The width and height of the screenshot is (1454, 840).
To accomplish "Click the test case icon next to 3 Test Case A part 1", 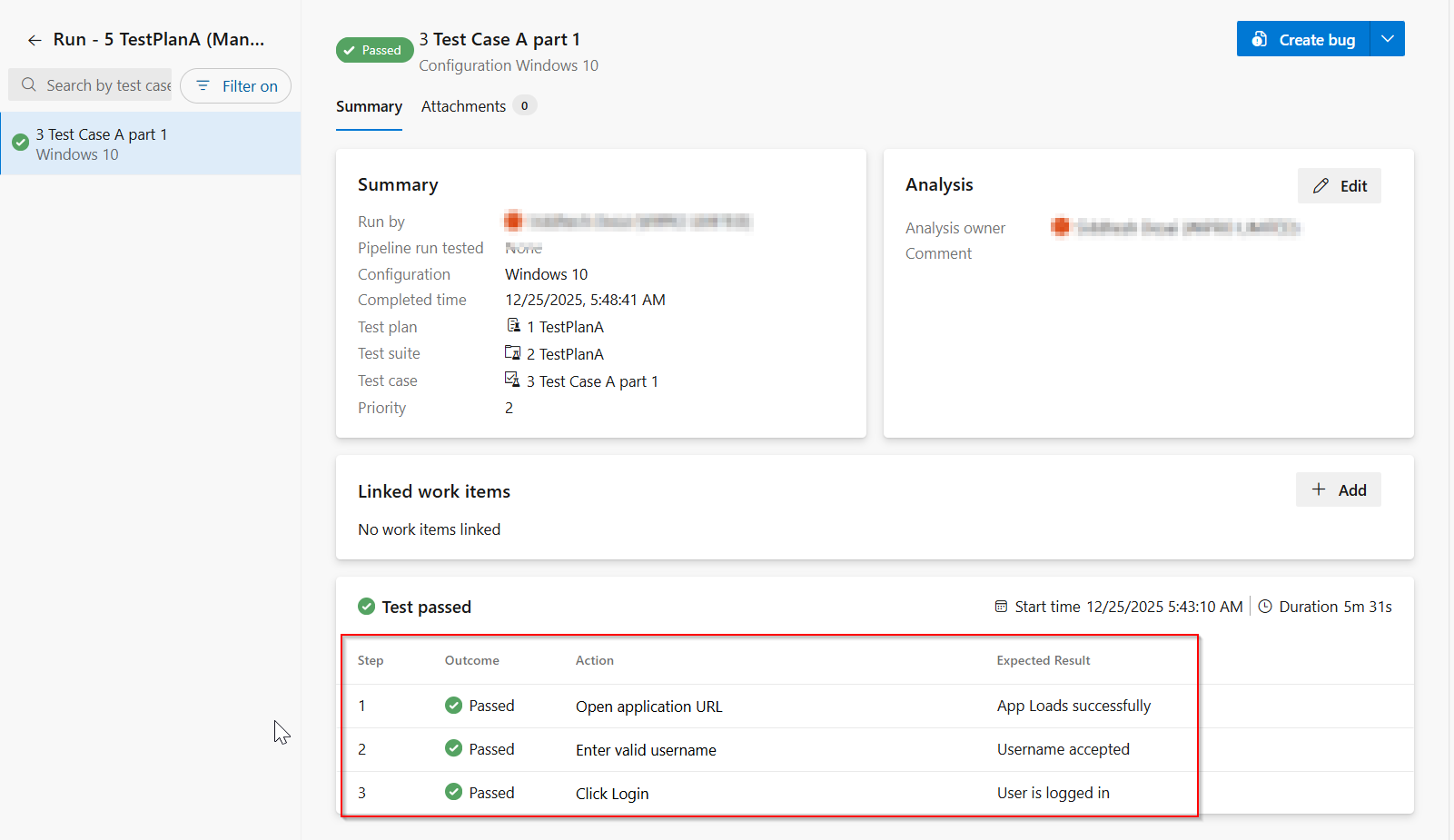I will point(513,380).
